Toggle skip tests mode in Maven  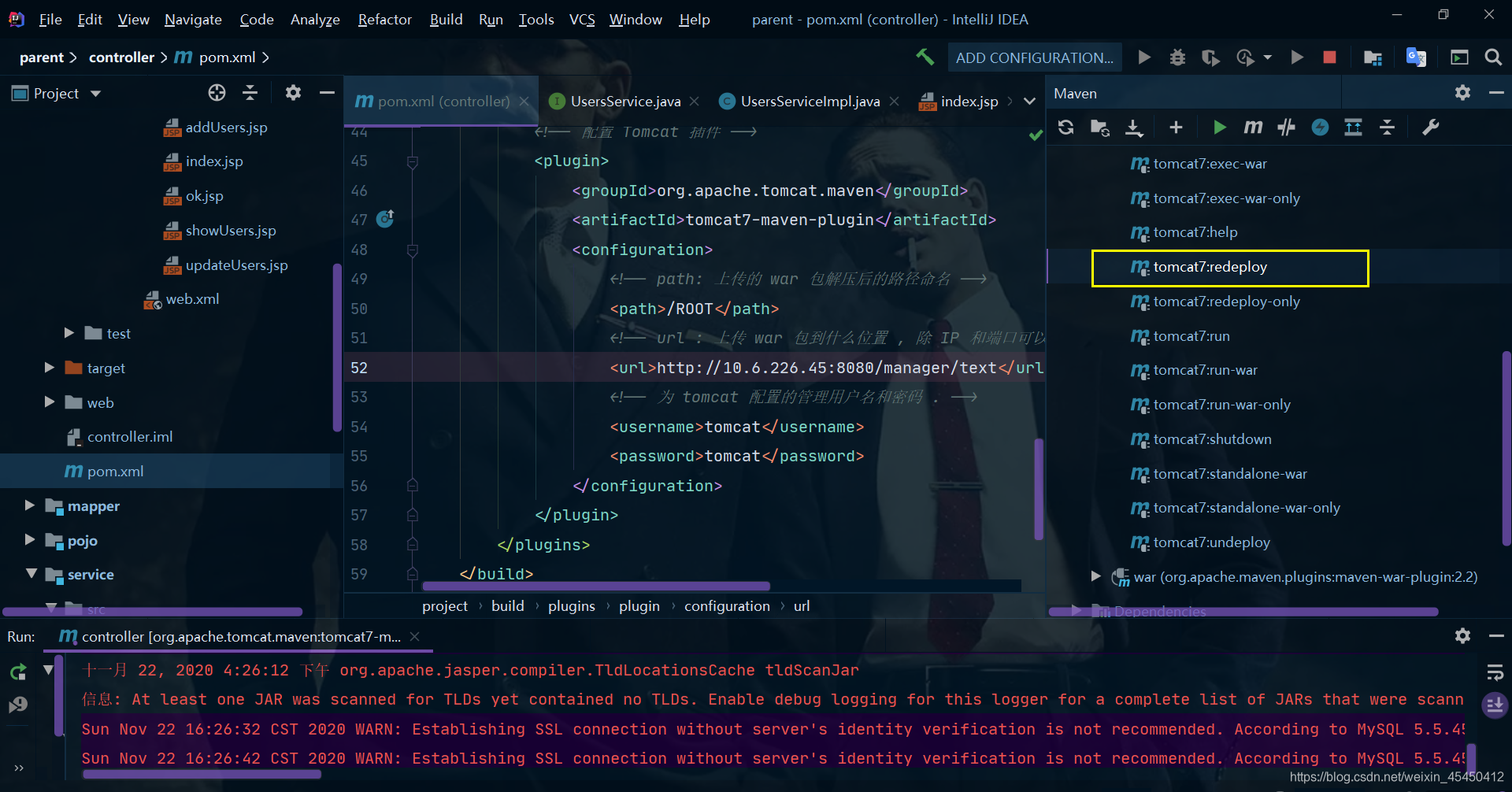[1321, 128]
